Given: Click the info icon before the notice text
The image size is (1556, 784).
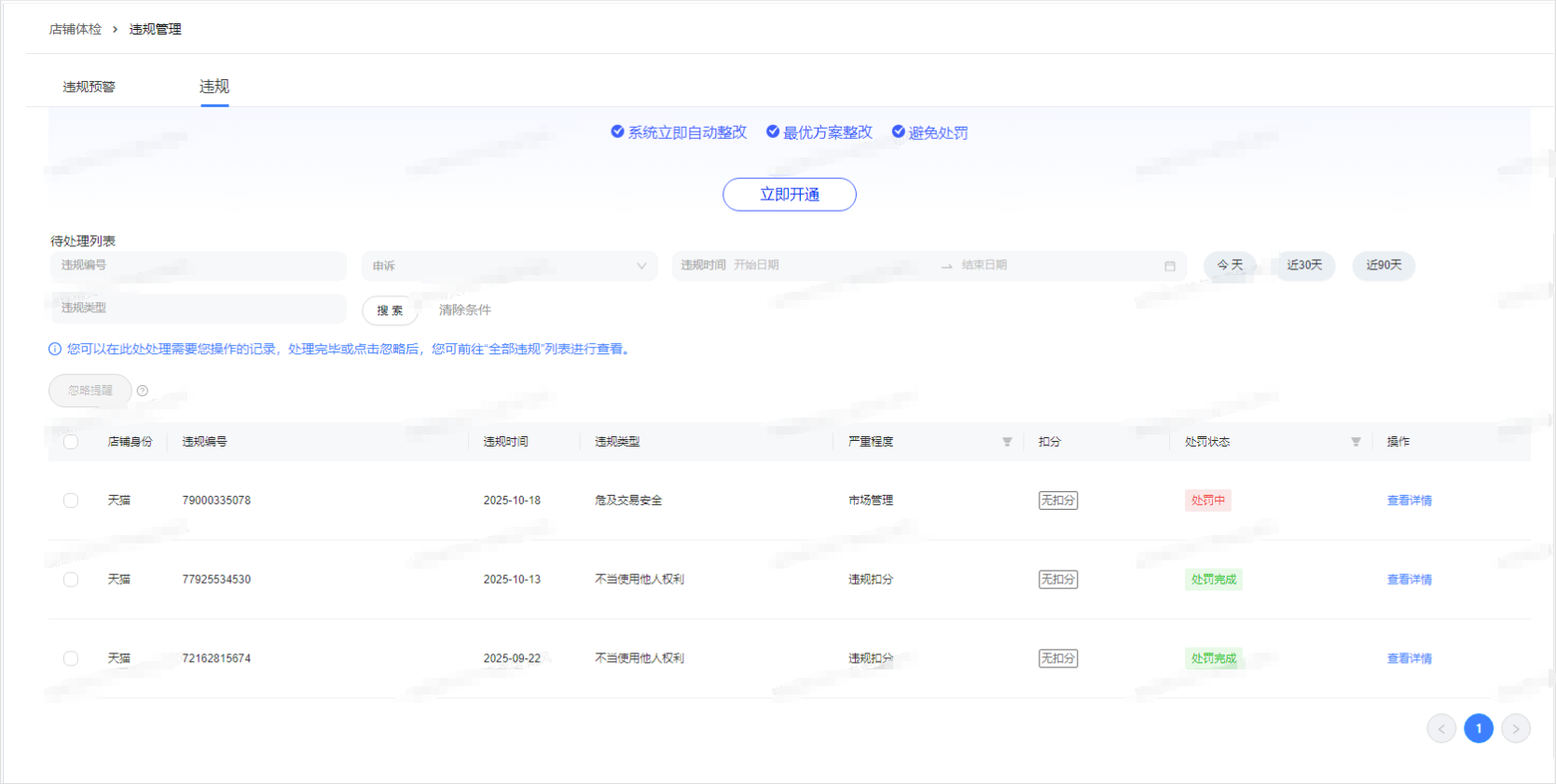Looking at the screenshot, I should coord(55,350).
